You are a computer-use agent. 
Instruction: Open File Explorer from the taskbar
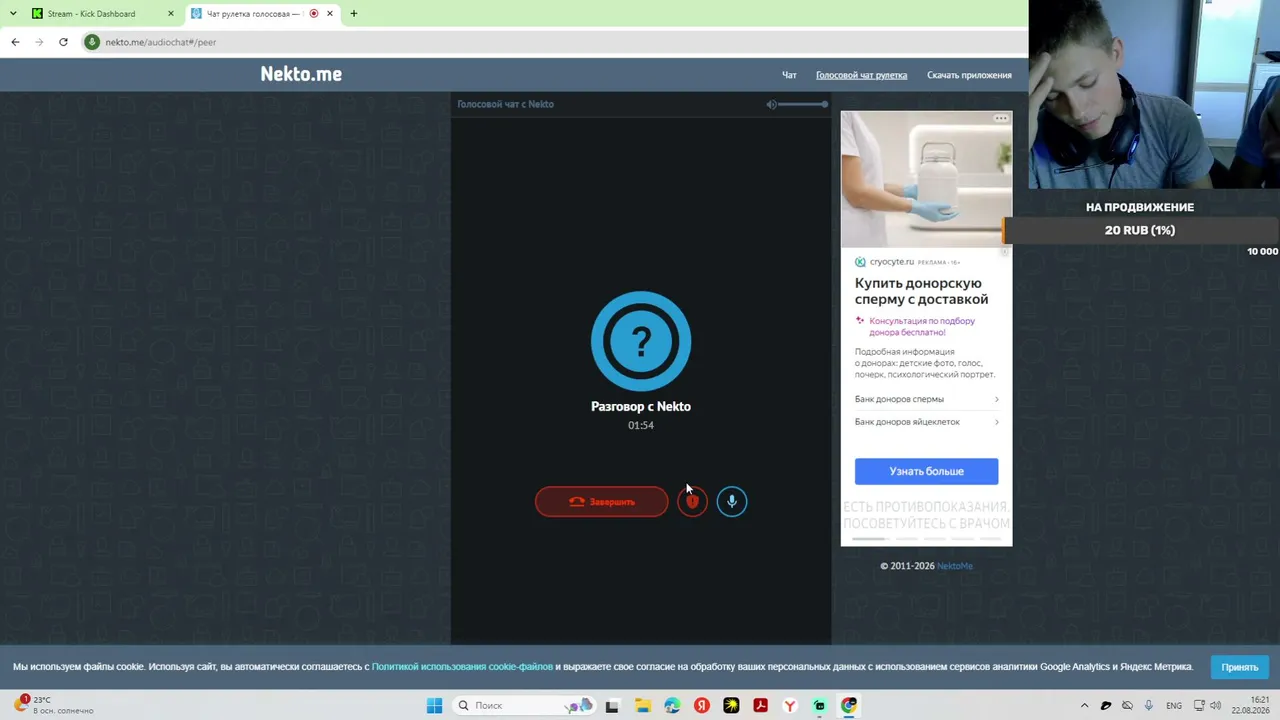coord(642,706)
